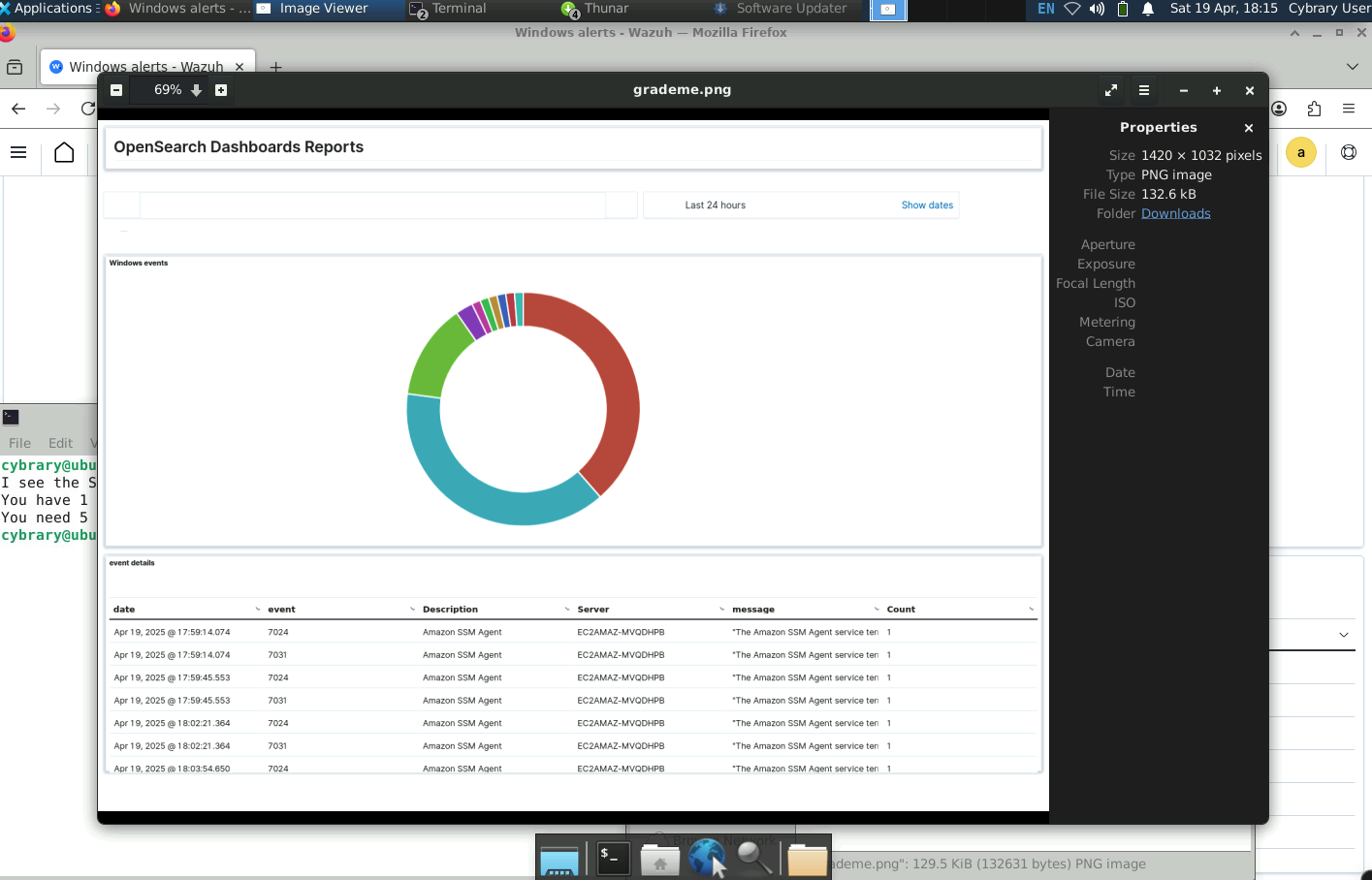Open the web browser globe in dock
1372x880 pixels.
click(x=707, y=858)
